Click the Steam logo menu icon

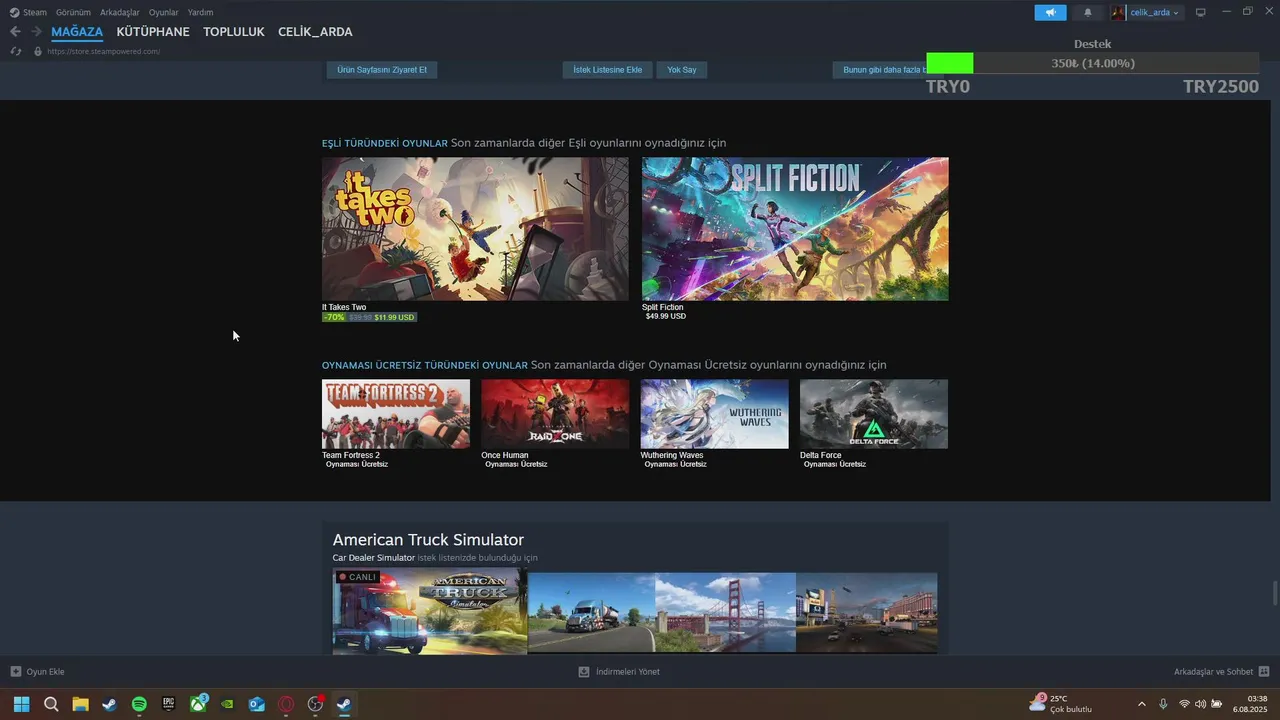(14, 12)
